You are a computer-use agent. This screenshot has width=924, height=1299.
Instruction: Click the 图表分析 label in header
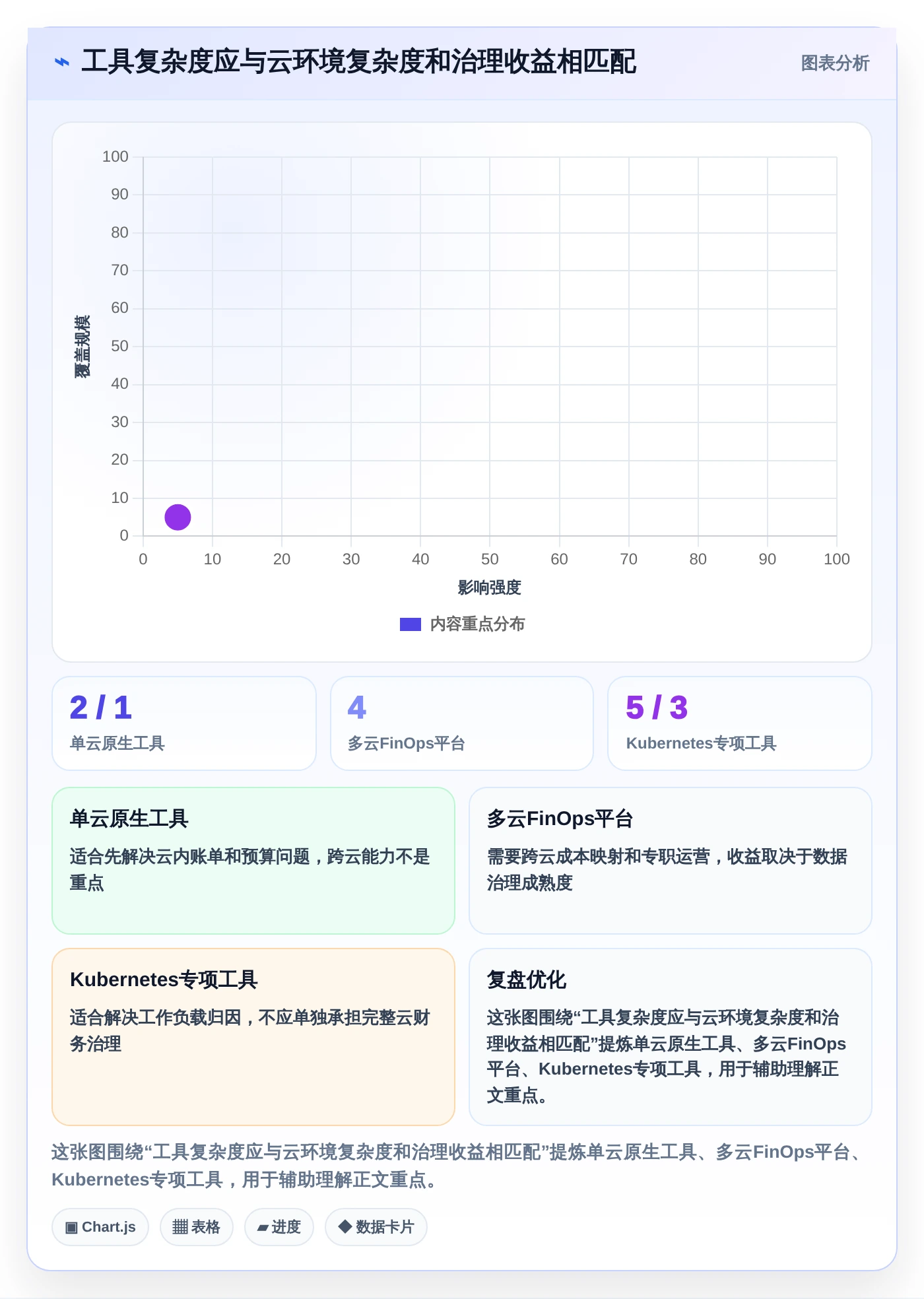(835, 63)
